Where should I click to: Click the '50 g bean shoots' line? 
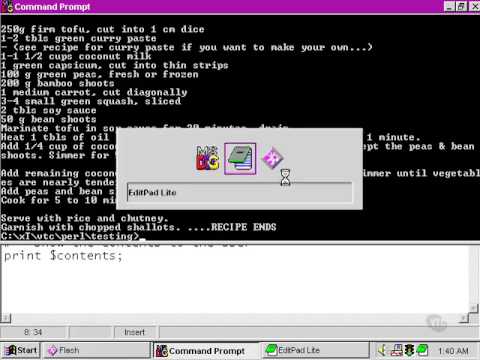[48, 119]
